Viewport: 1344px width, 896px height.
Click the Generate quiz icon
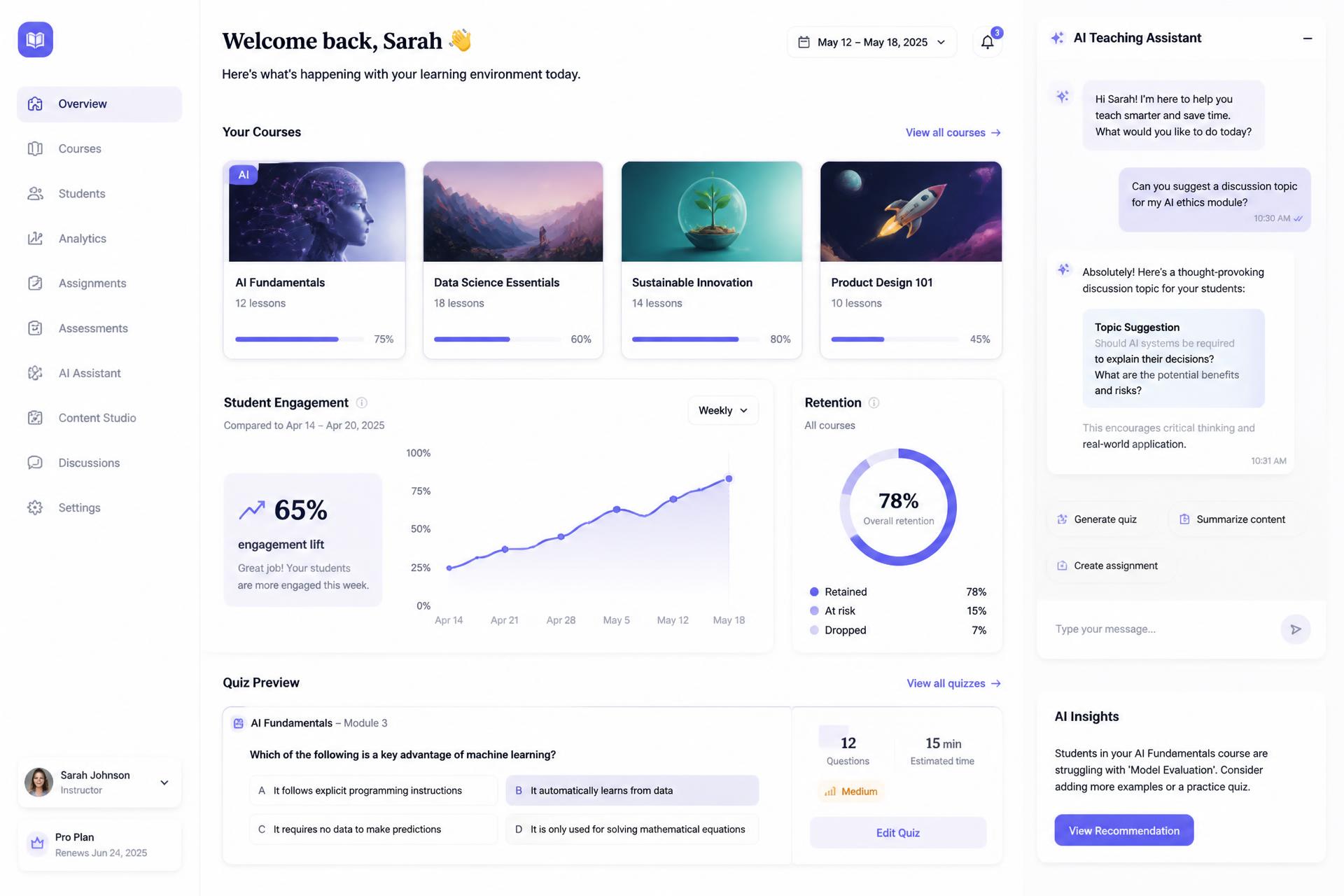tap(1062, 519)
